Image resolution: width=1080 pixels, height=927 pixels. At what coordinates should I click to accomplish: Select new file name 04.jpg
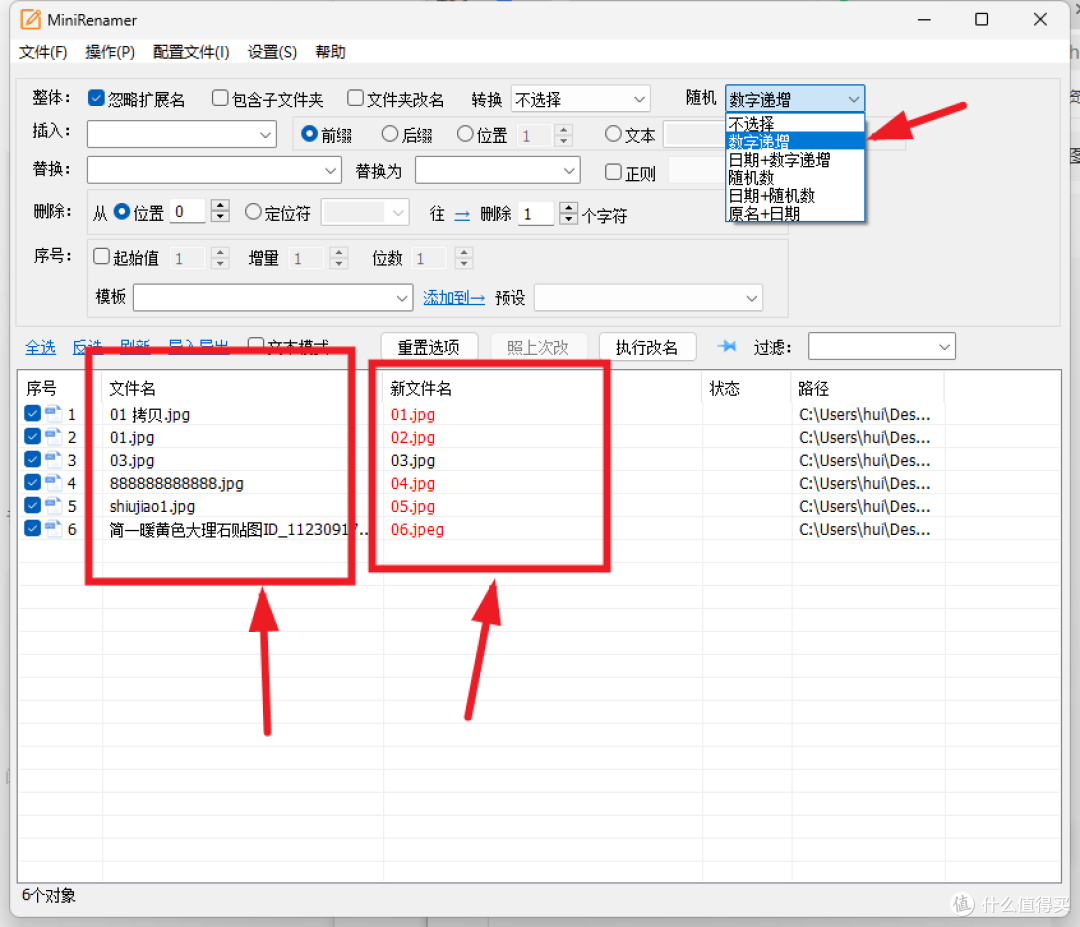(x=413, y=483)
